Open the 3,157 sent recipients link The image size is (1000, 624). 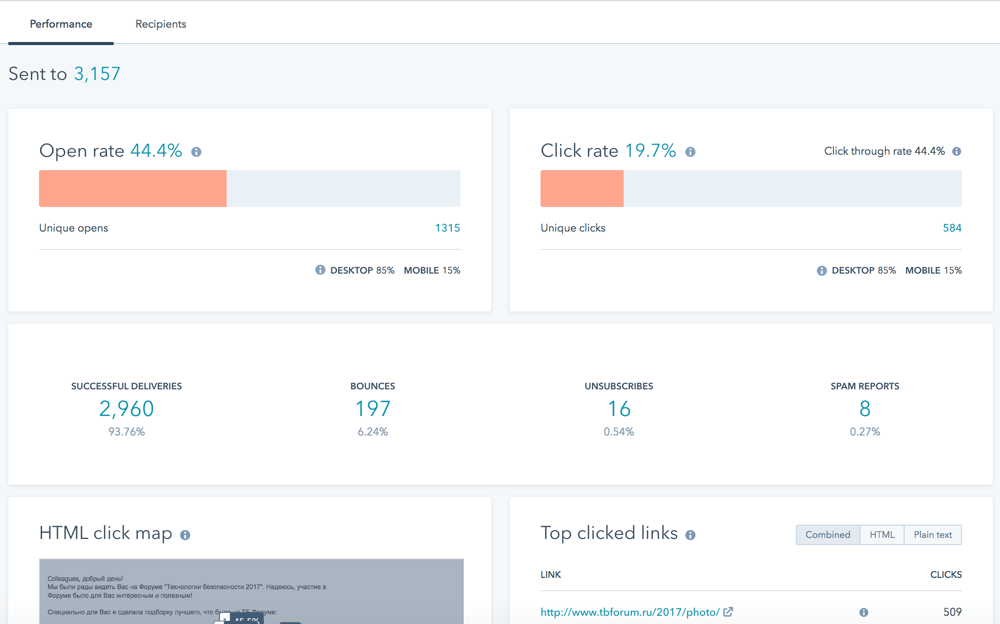click(x=97, y=74)
